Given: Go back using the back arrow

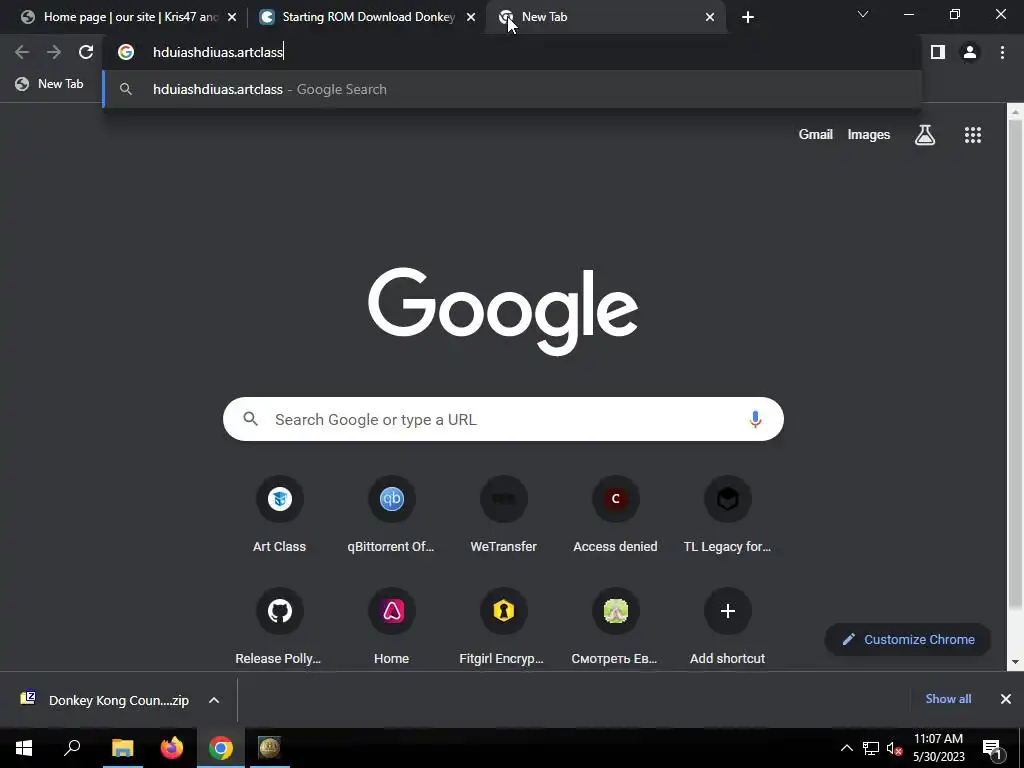Looking at the screenshot, I should [22, 52].
